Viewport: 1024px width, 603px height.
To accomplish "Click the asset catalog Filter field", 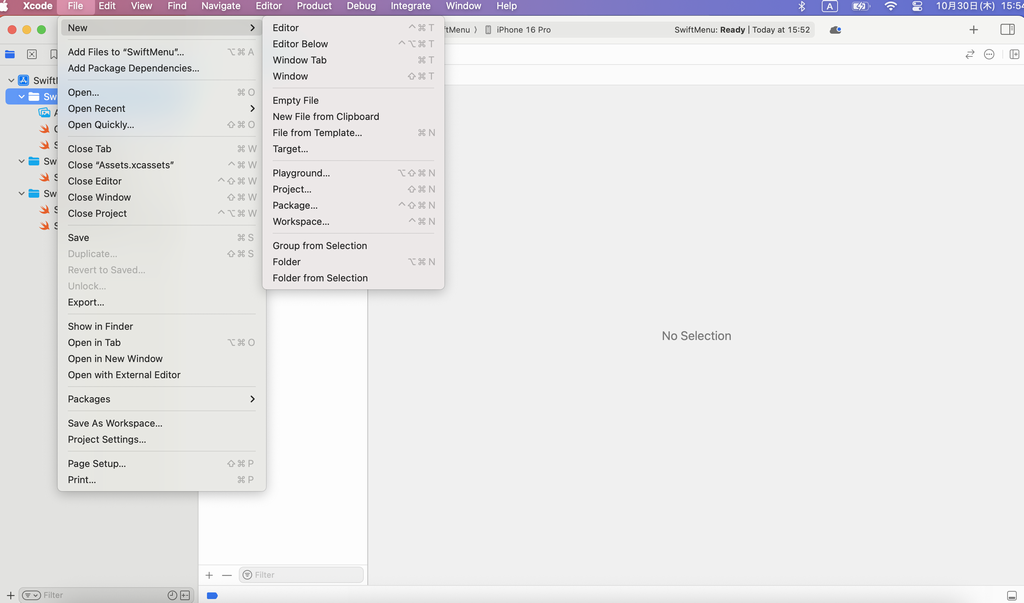I will click(305, 575).
